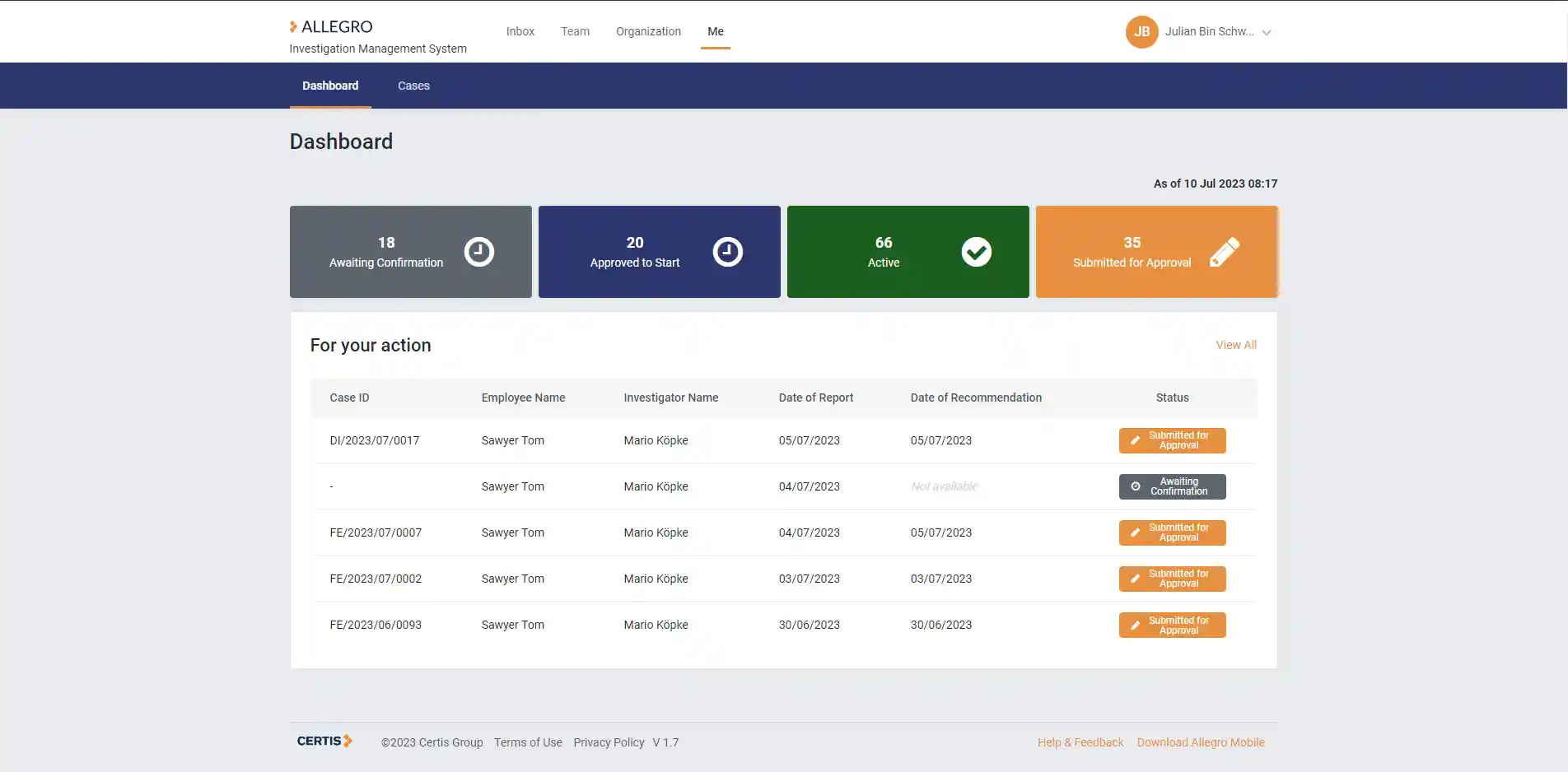Click the Status column header

1172,398
